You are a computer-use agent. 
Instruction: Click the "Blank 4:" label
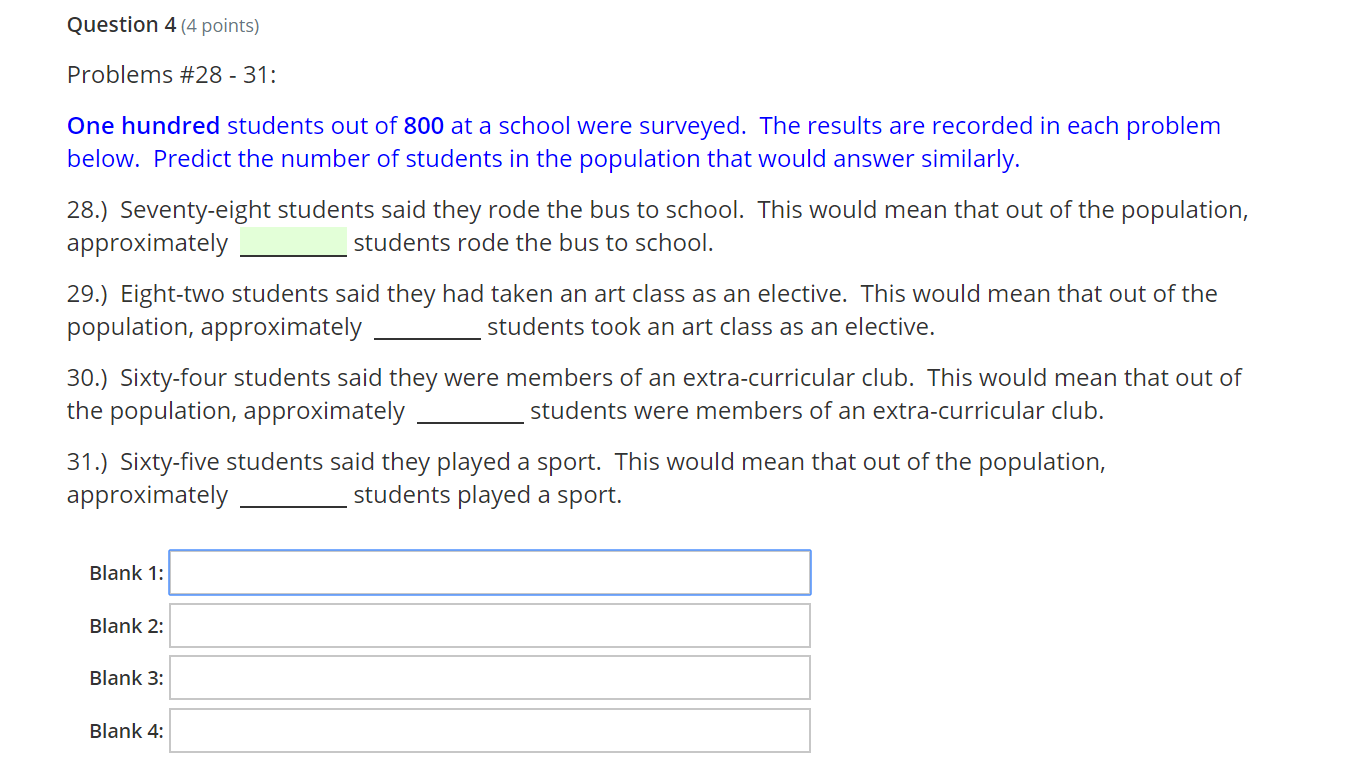point(126,732)
